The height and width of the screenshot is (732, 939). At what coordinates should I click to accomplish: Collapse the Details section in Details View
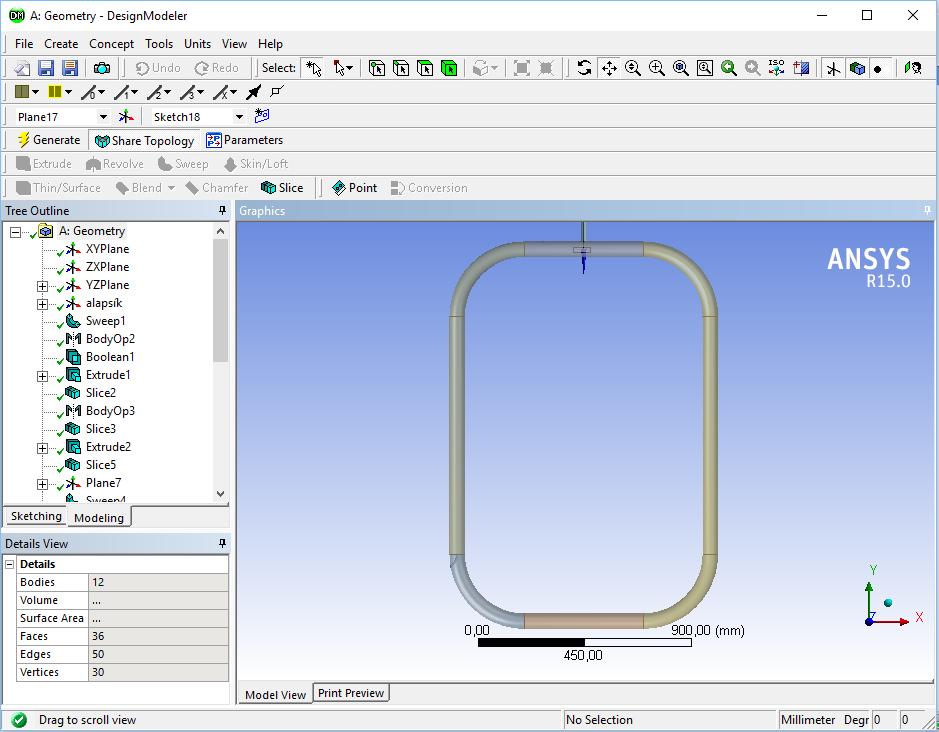click(x=10, y=564)
